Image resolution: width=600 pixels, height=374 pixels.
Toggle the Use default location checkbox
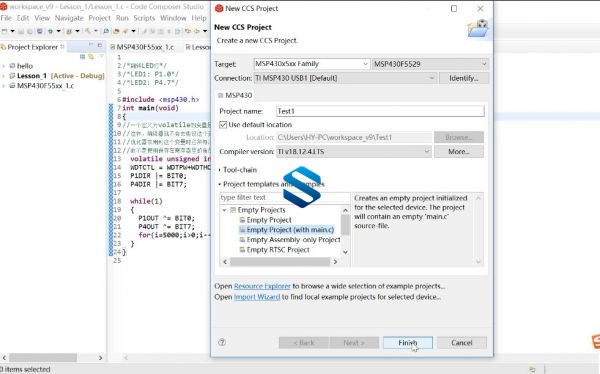(223, 125)
